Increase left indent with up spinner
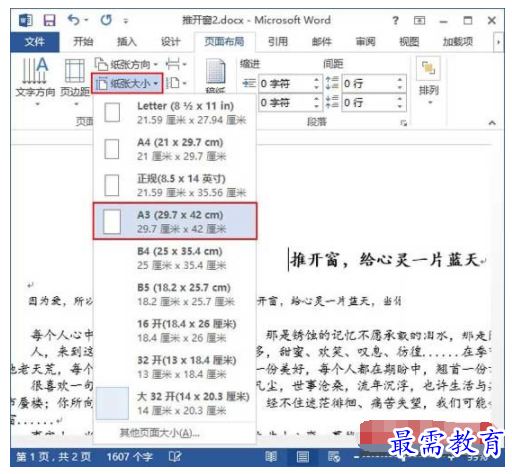Image resolution: width=512 pixels, height=474 pixels. click(316, 79)
